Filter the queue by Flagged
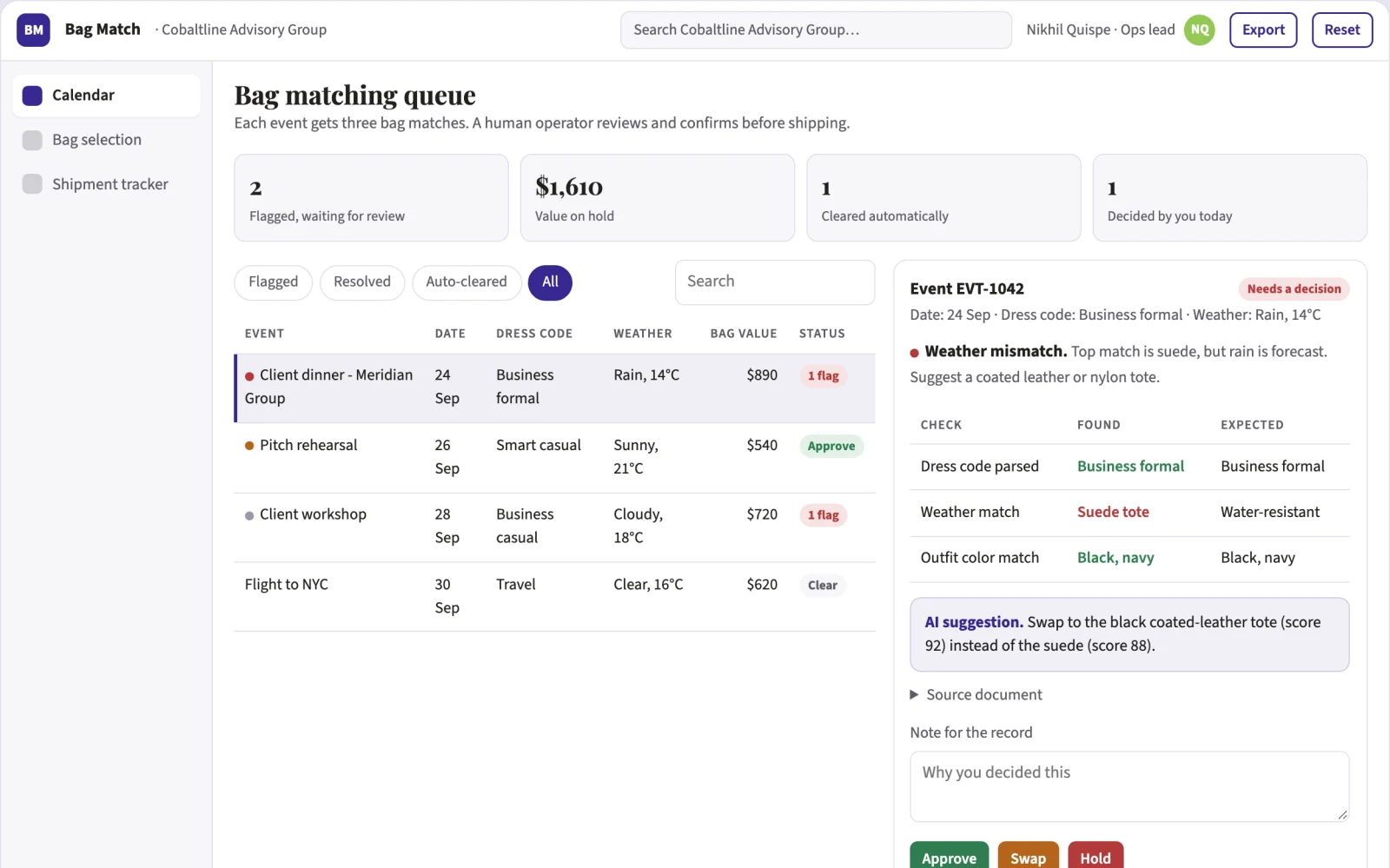This screenshot has height=868, width=1390. point(273,282)
